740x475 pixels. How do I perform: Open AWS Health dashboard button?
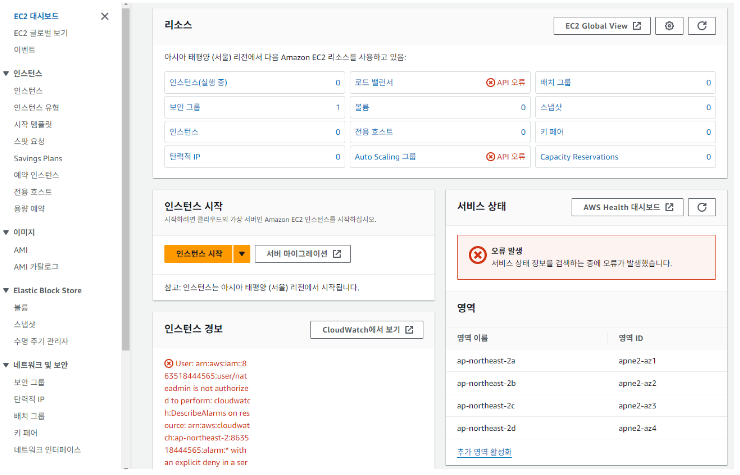pos(627,207)
